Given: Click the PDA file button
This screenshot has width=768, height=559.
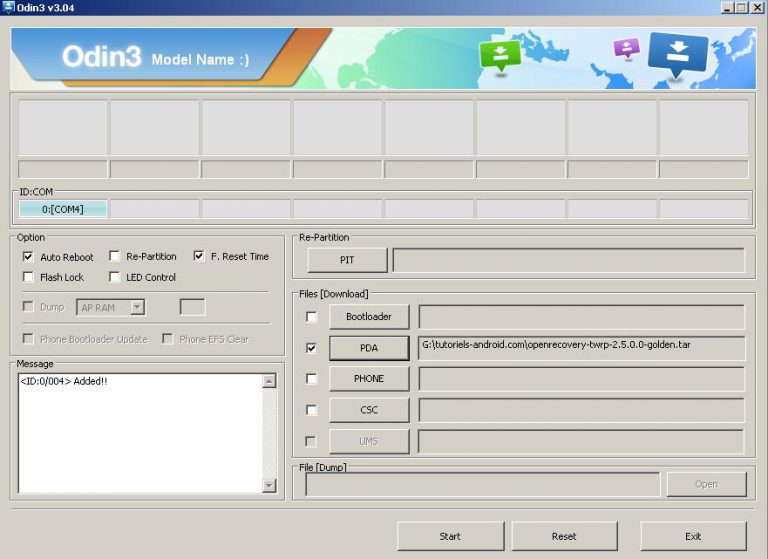Looking at the screenshot, I should click(369, 348).
